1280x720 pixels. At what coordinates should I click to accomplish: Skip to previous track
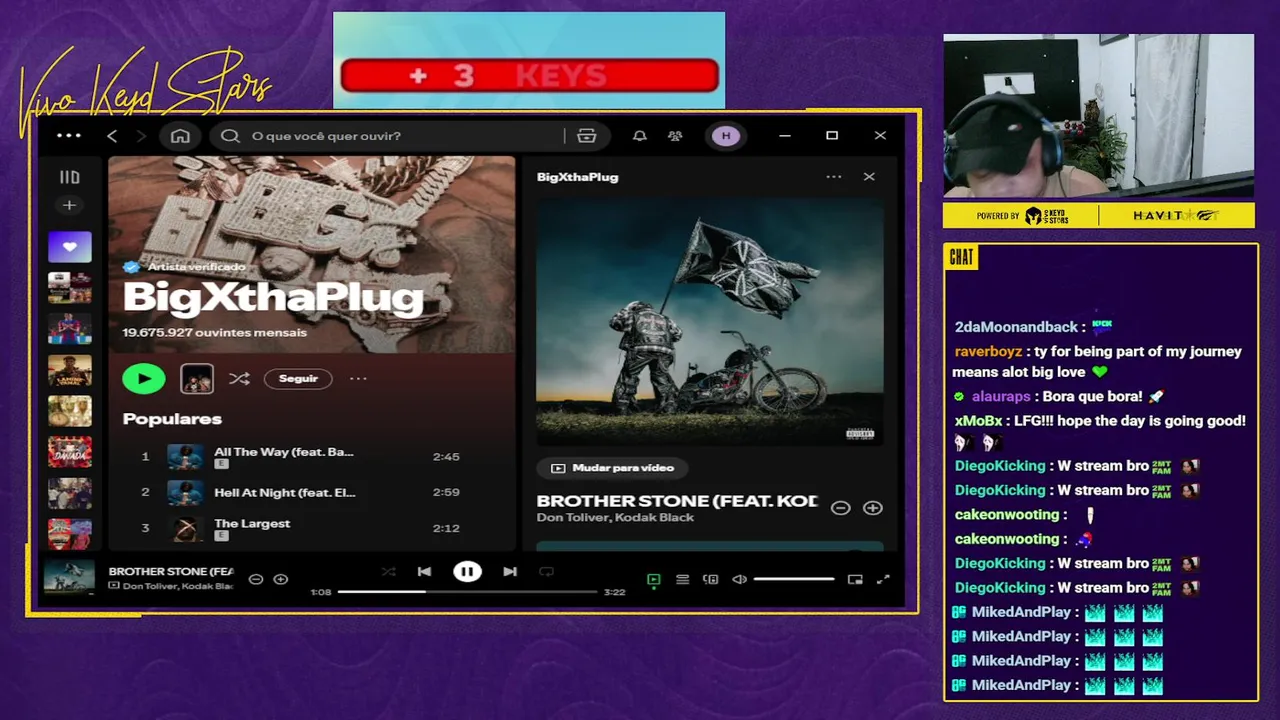424,571
